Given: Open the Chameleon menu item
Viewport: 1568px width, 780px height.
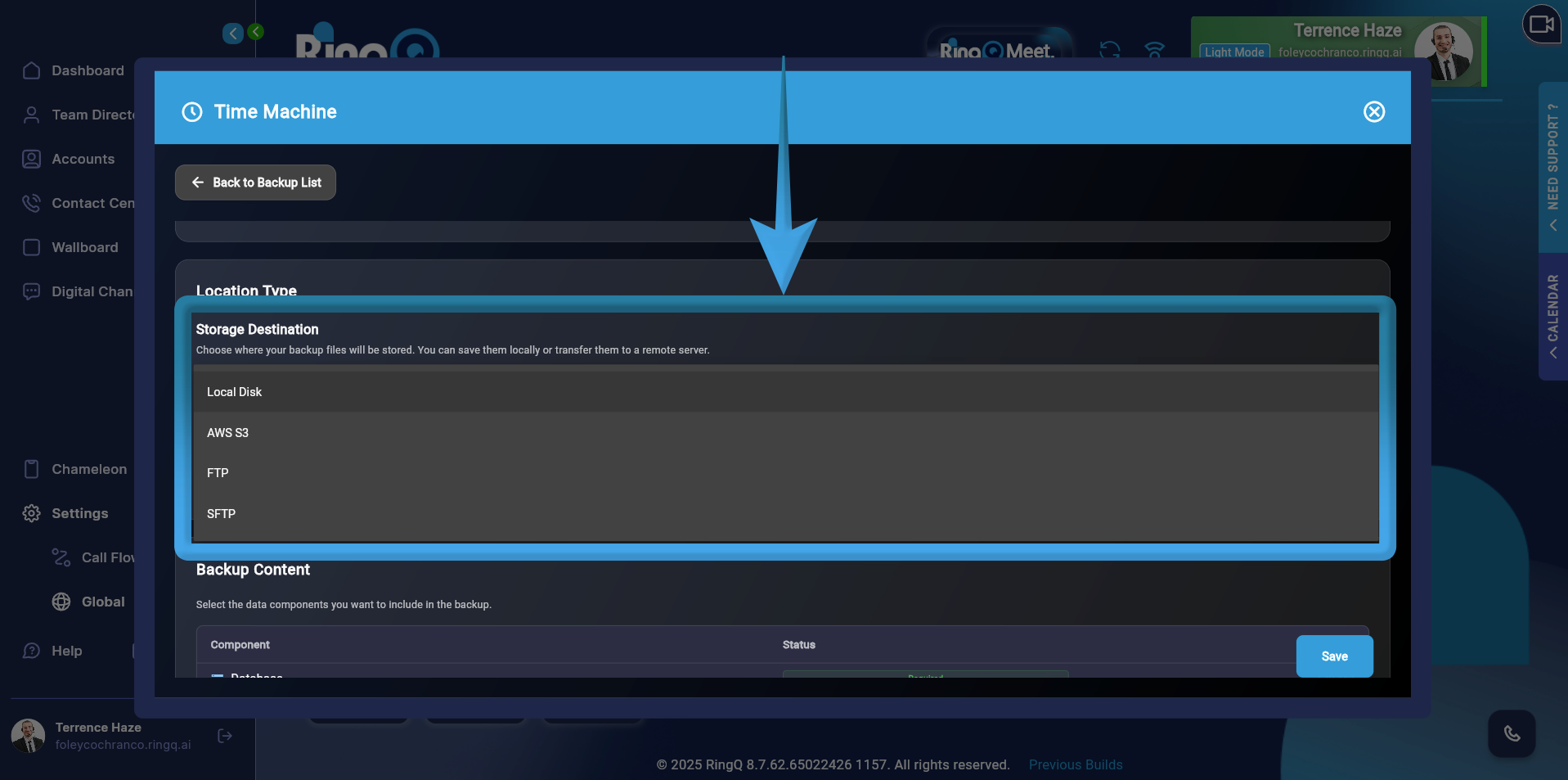Looking at the screenshot, I should [31, 469].
